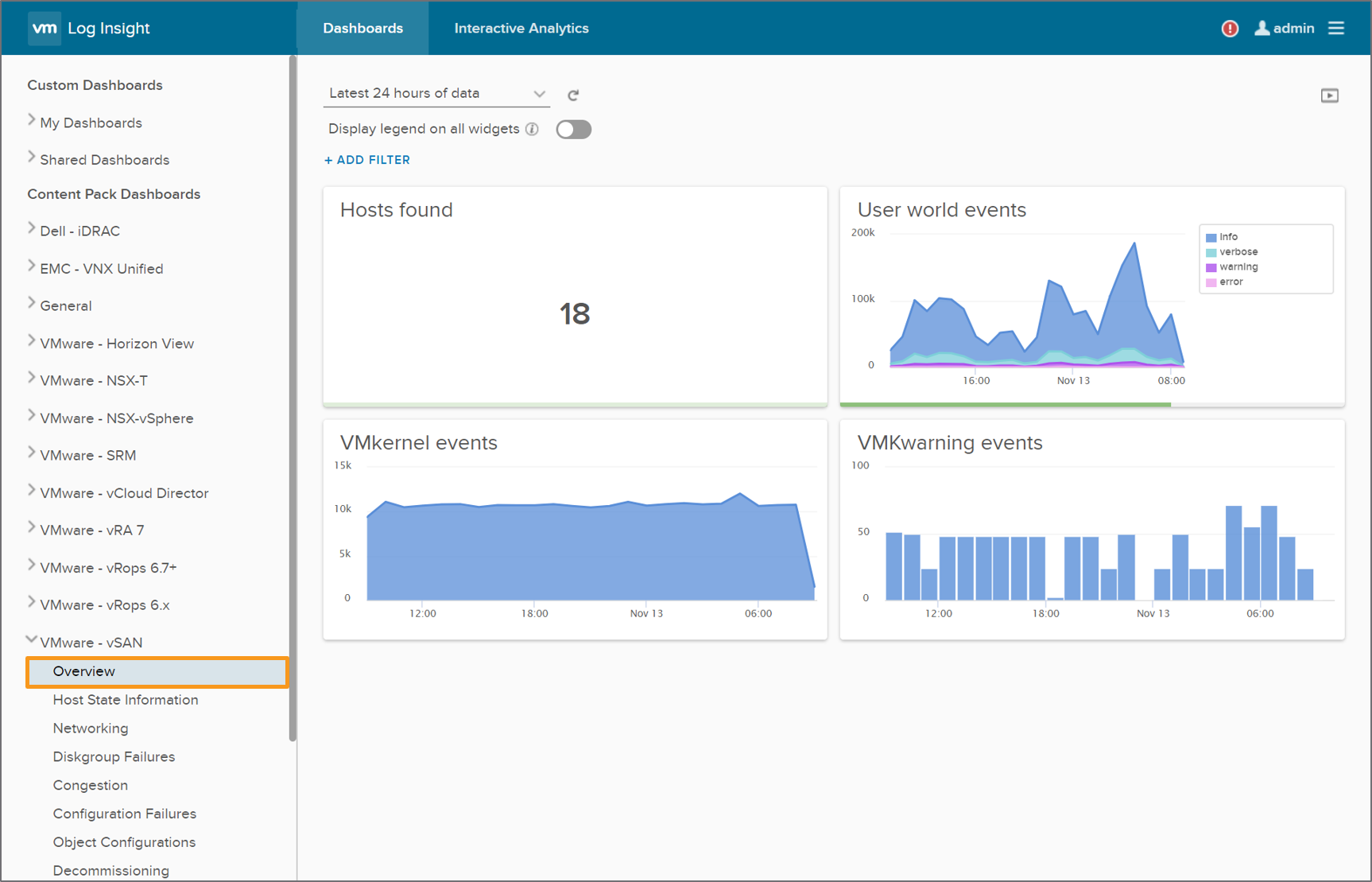Open Diskgroup Failures dashboard
1372x882 pixels.
click(x=114, y=757)
